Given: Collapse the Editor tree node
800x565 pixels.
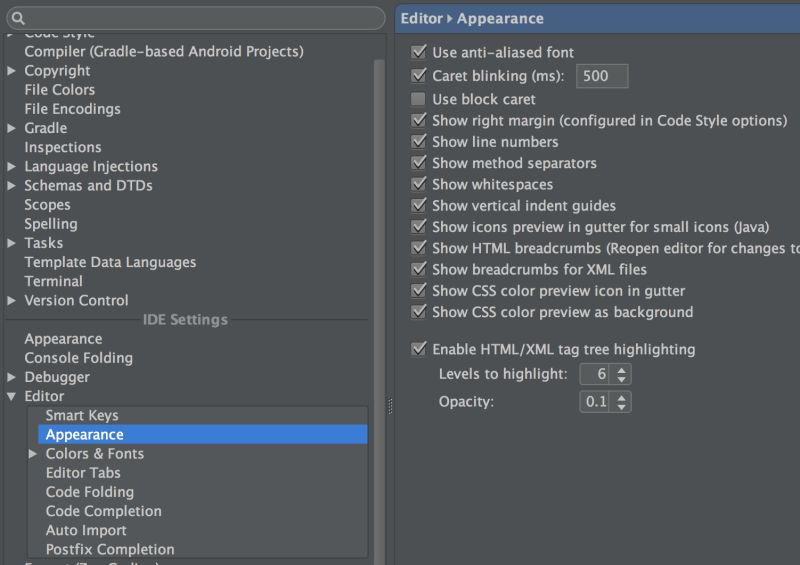Looking at the screenshot, I should (x=11, y=396).
